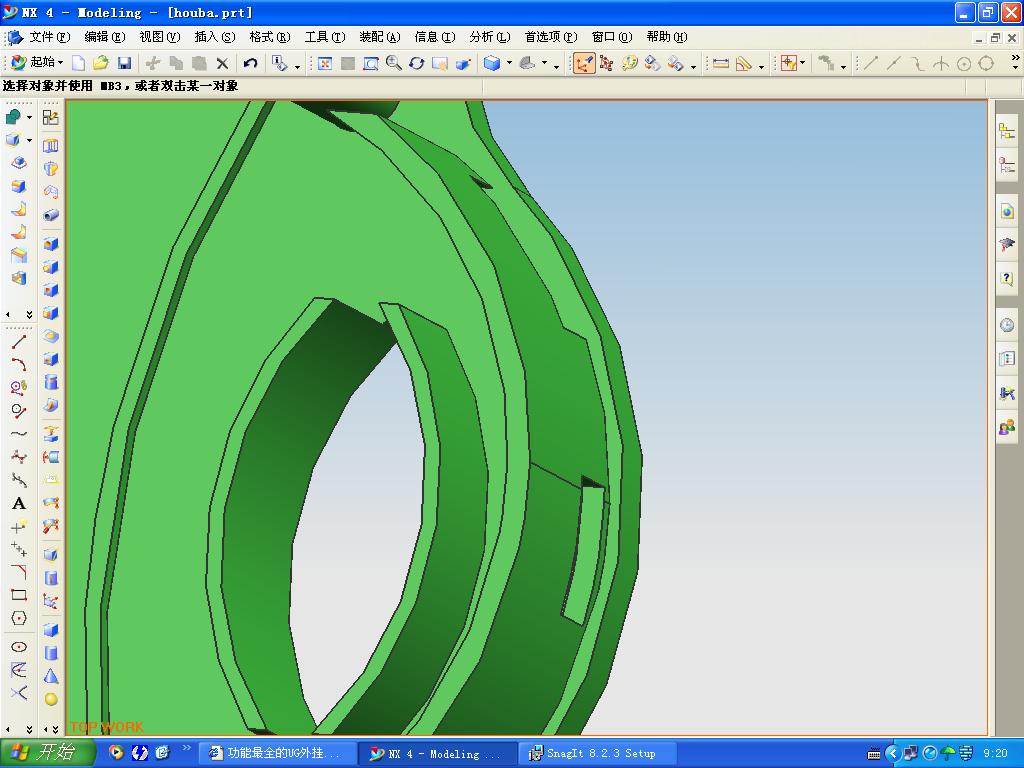1024x768 pixels.
Task: Expand the extrude feature dropdown in left toolbar
Action: (x=29, y=140)
